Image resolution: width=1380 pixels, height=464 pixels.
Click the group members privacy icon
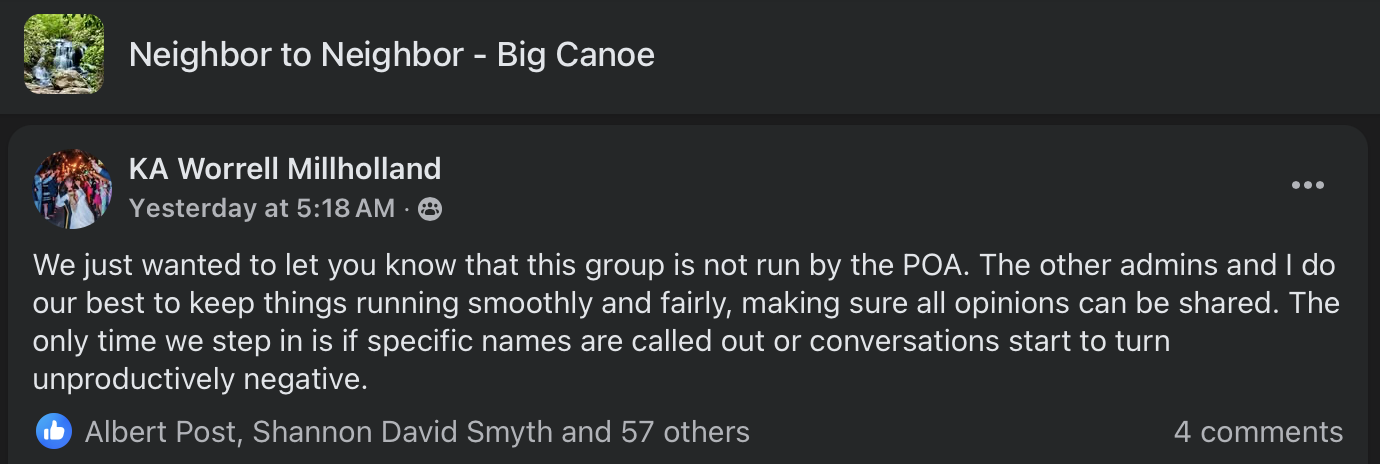click(430, 209)
